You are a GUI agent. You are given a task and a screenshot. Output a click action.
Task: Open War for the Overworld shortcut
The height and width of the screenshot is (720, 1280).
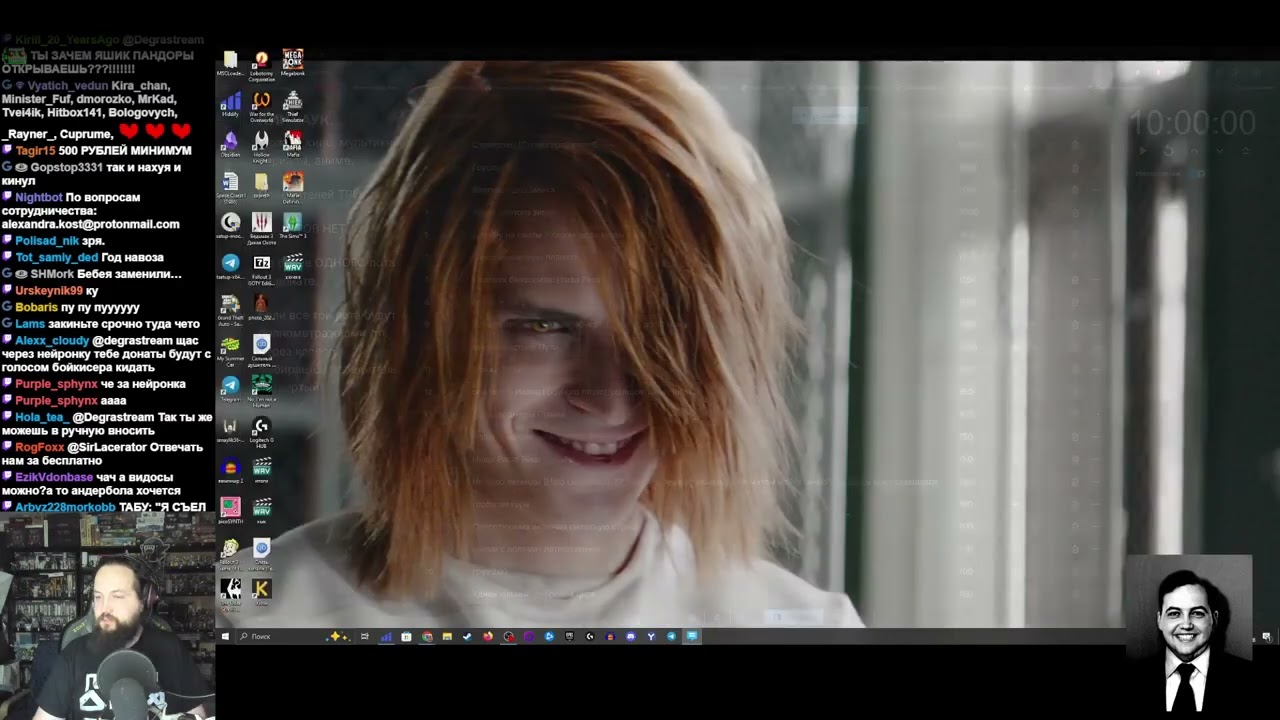pos(261,102)
